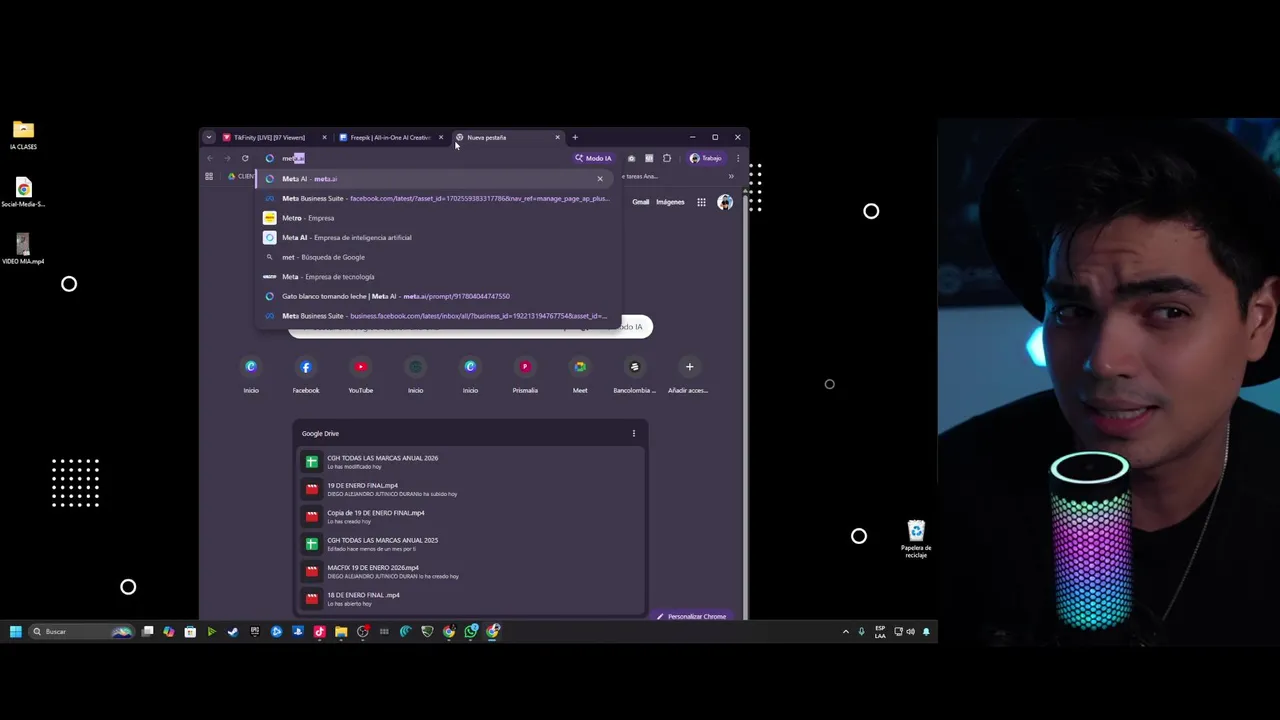
Task: Close the Nueva pestaña tab
Action: point(558,137)
